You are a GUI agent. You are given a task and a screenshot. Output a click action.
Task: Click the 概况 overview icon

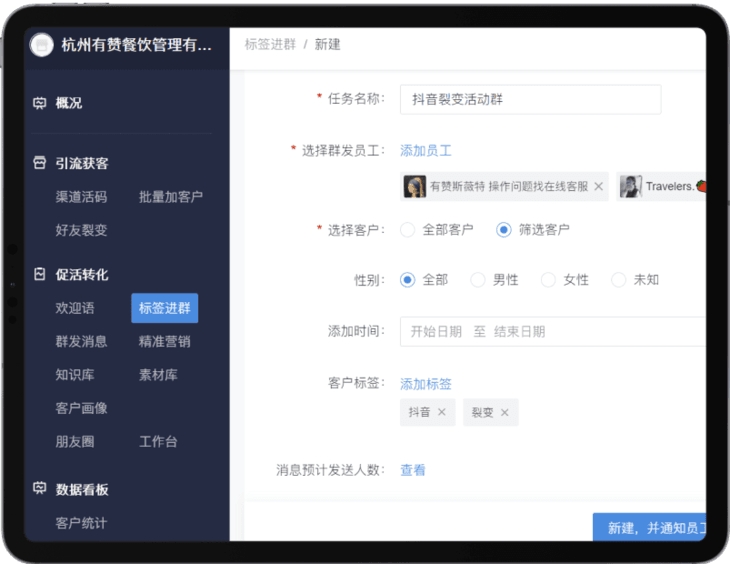click(x=40, y=103)
